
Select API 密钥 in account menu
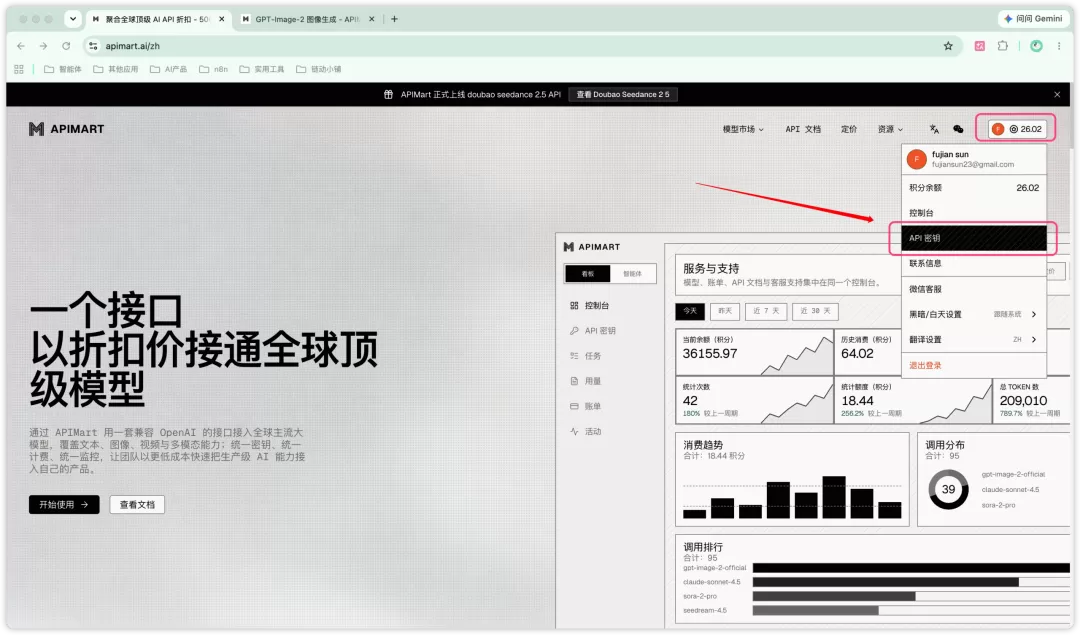point(974,238)
